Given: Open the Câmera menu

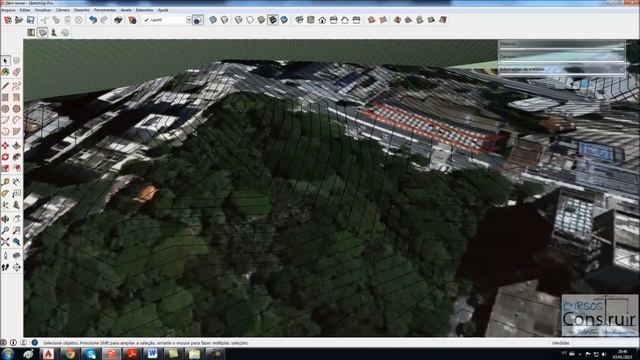Looking at the screenshot, I should pos(62,10).
